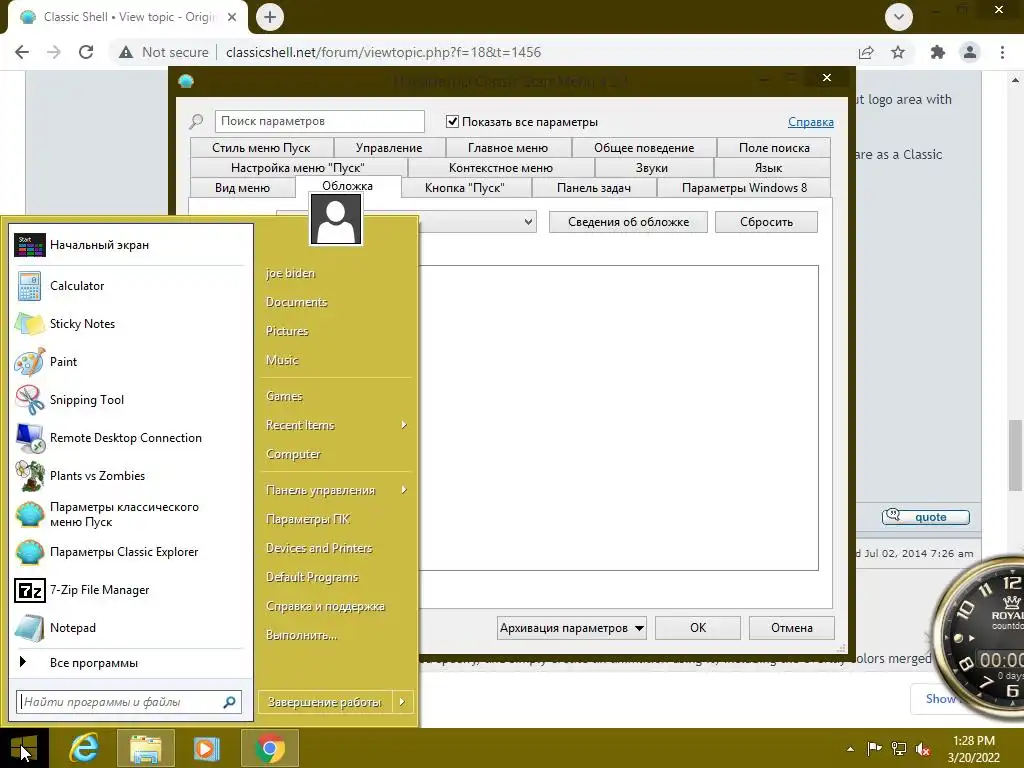Image resolution: width=1024 pixels, height=768 pixels.
Task: Select Параметры Windows 8 tab
Action: (744, 188)
